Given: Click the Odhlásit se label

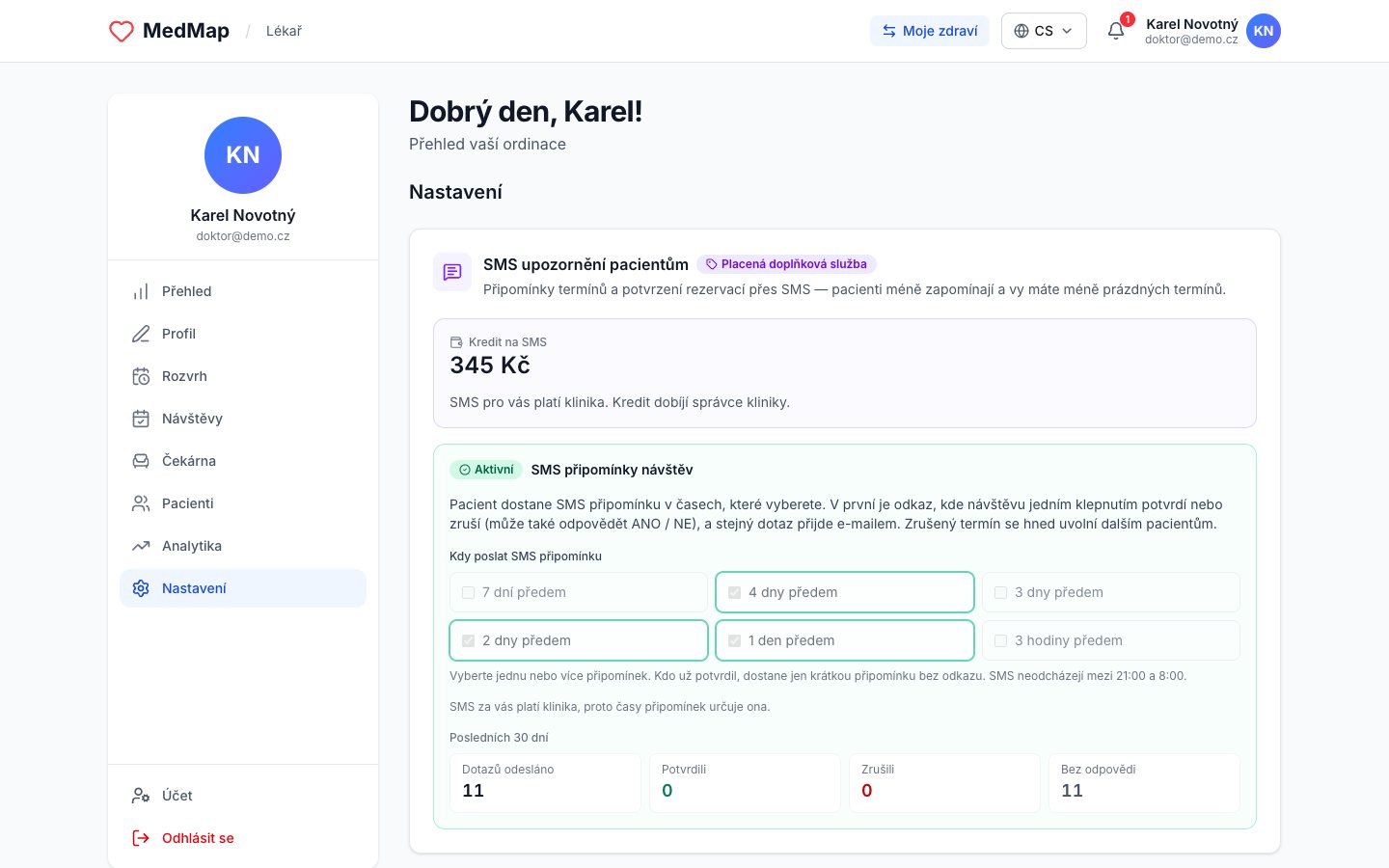Looking at the screenshot, I should click(198, 838).
